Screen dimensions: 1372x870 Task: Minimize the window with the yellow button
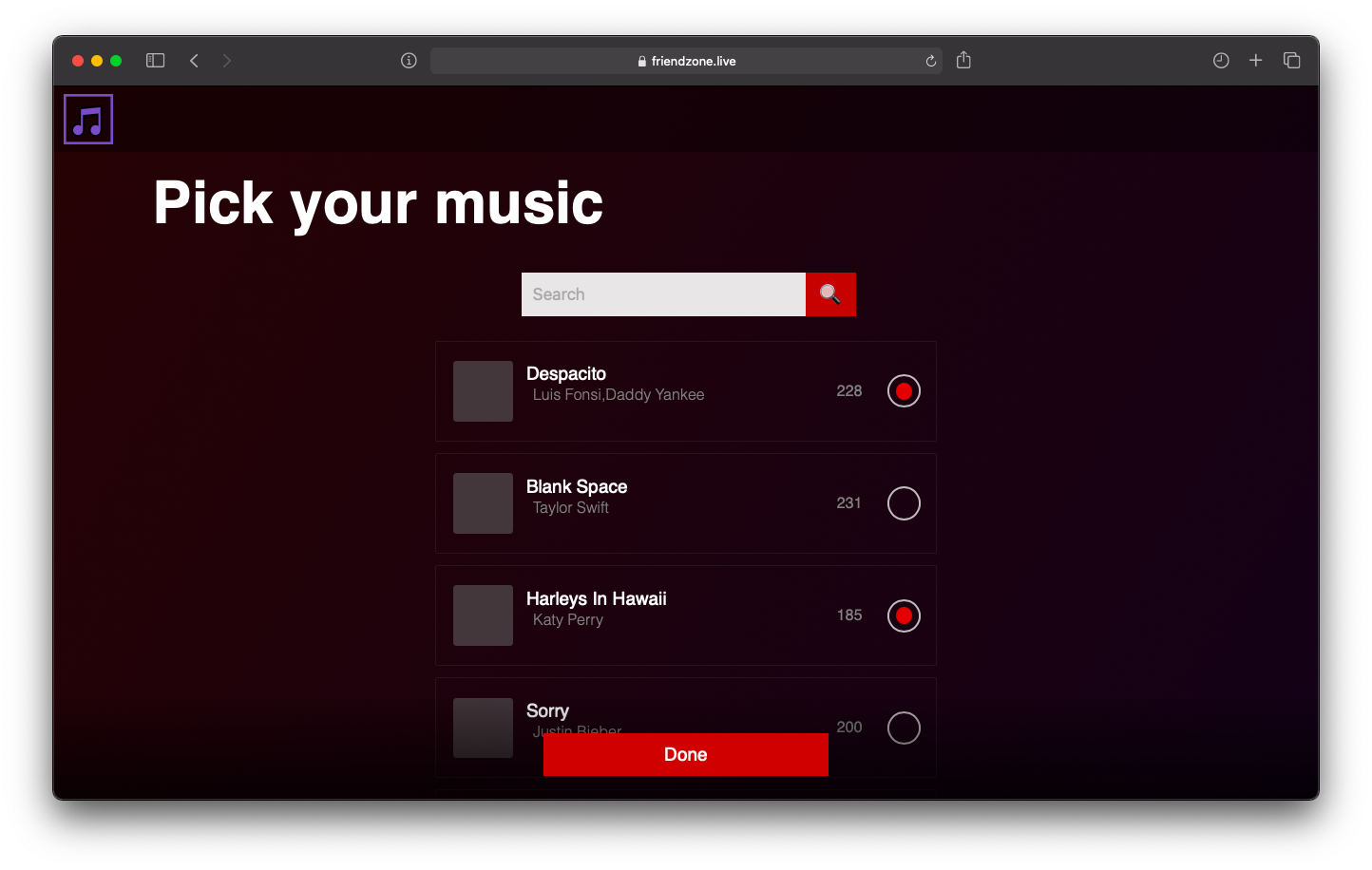pyautogui.click(x=97, y=61)
